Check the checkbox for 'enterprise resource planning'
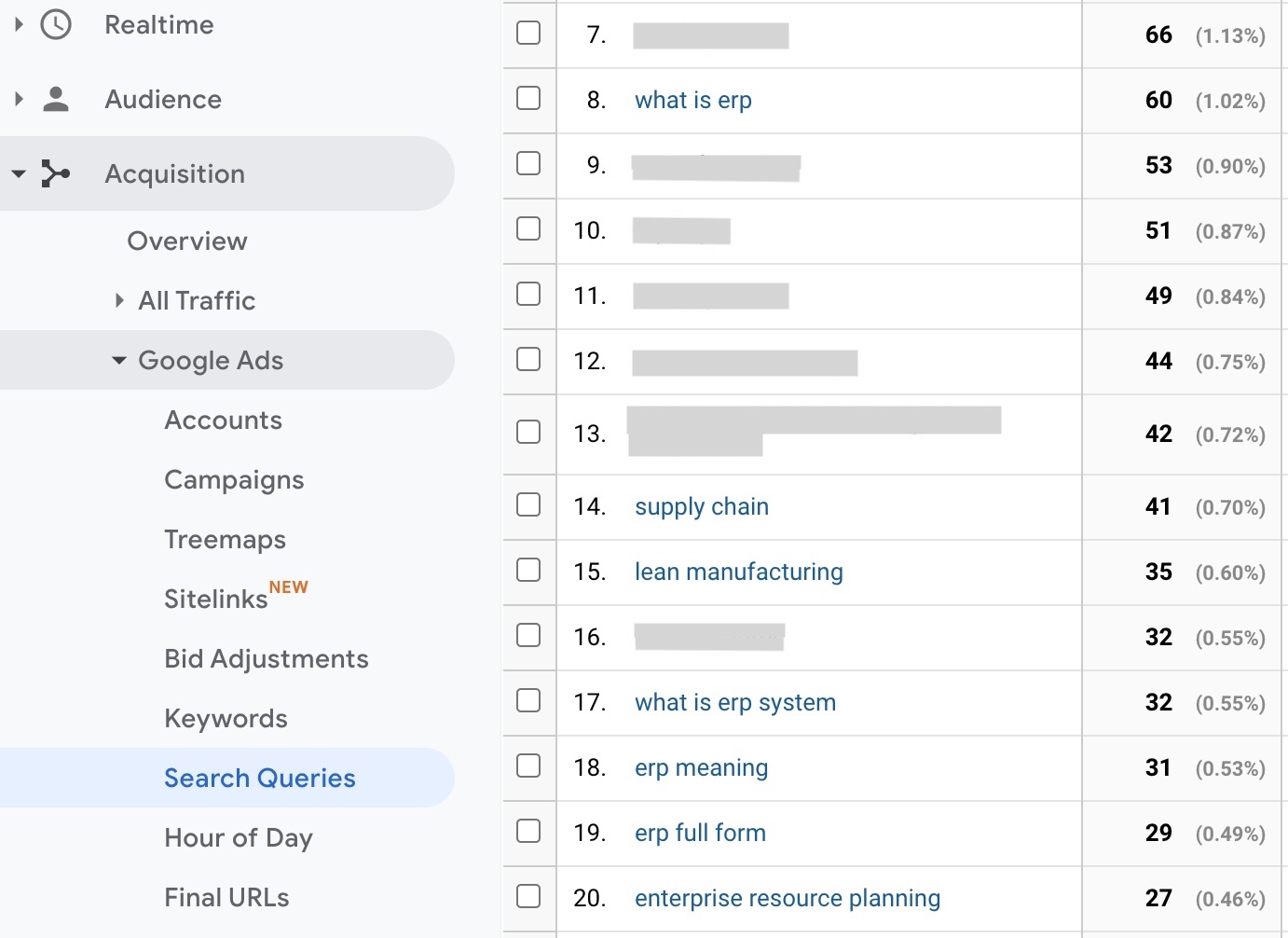 pyautogui.click(x=528, y=895)
